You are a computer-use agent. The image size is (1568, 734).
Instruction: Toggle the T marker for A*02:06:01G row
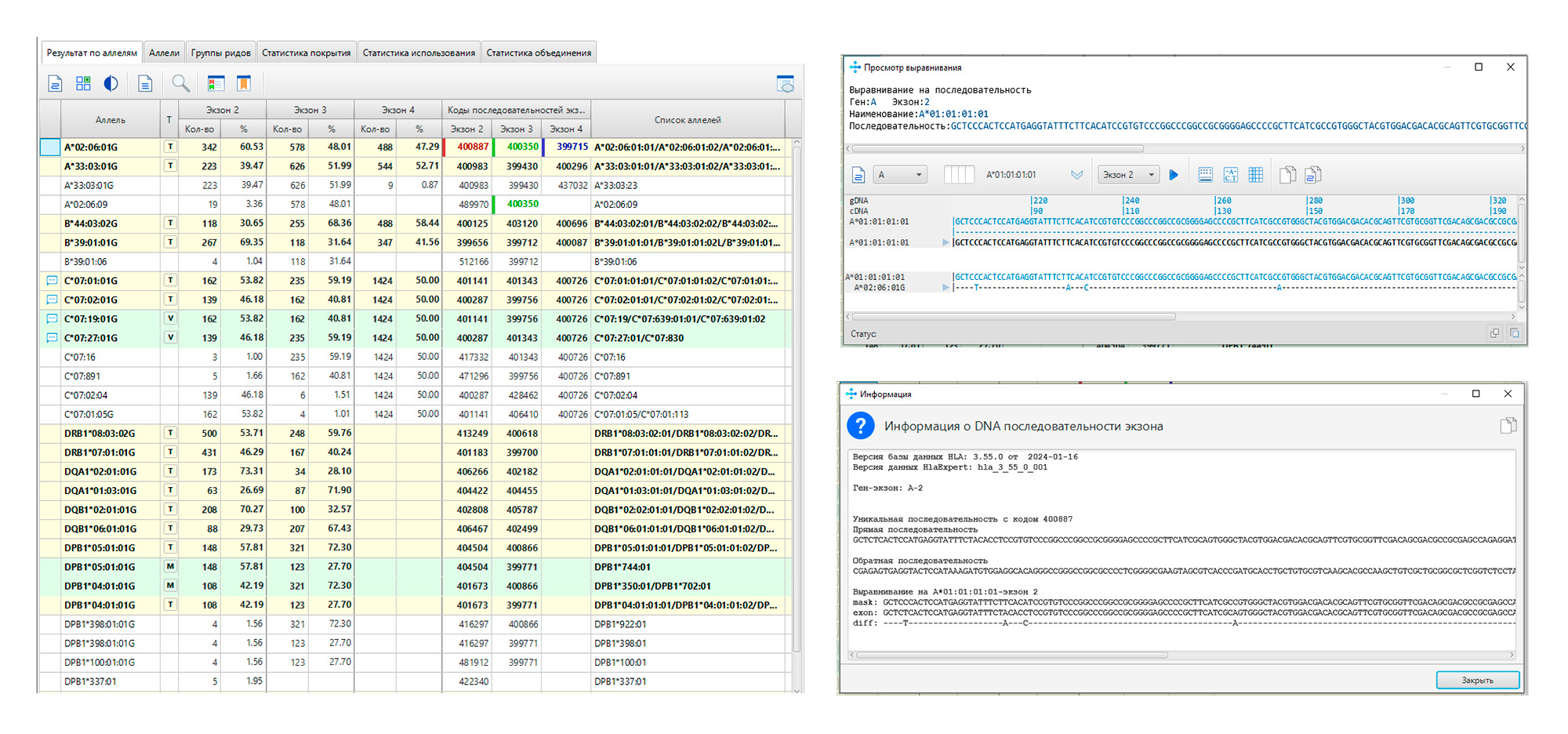169,147
